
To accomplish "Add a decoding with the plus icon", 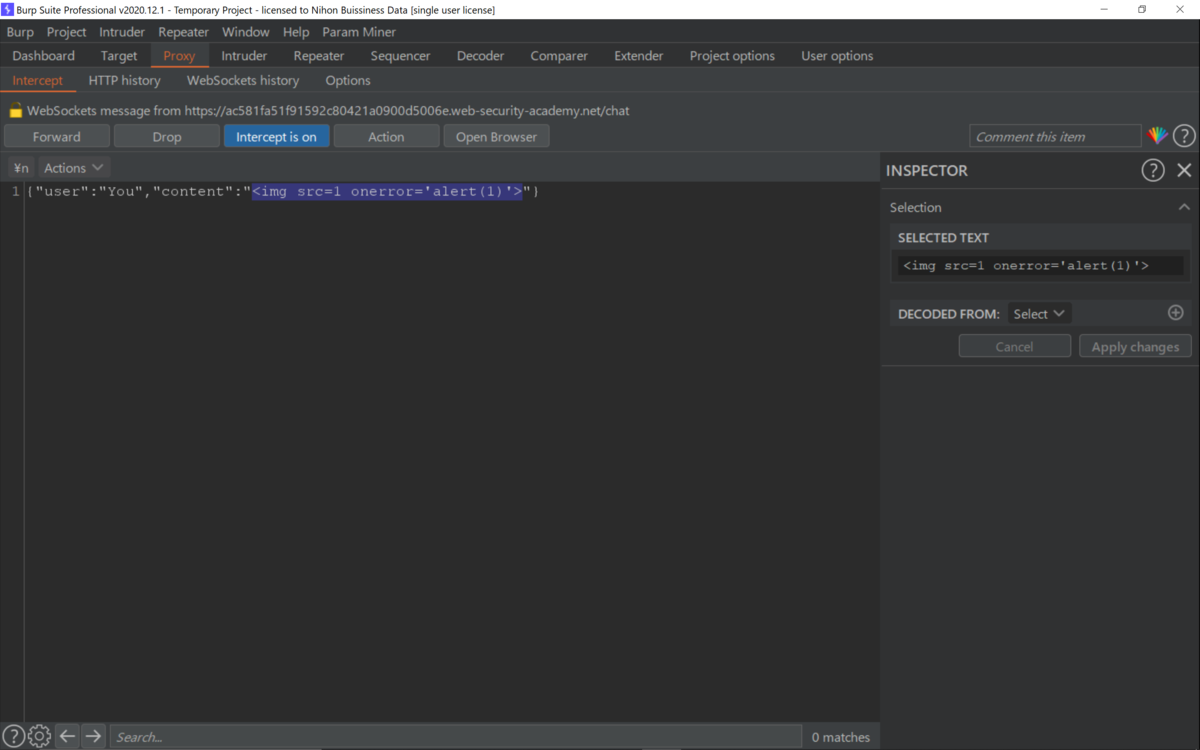I will pyautogui.click(x=1176, y=313).
